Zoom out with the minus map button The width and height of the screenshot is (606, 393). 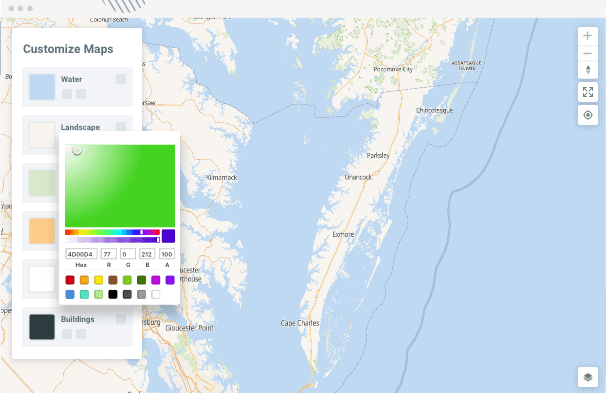pos(587,53)
